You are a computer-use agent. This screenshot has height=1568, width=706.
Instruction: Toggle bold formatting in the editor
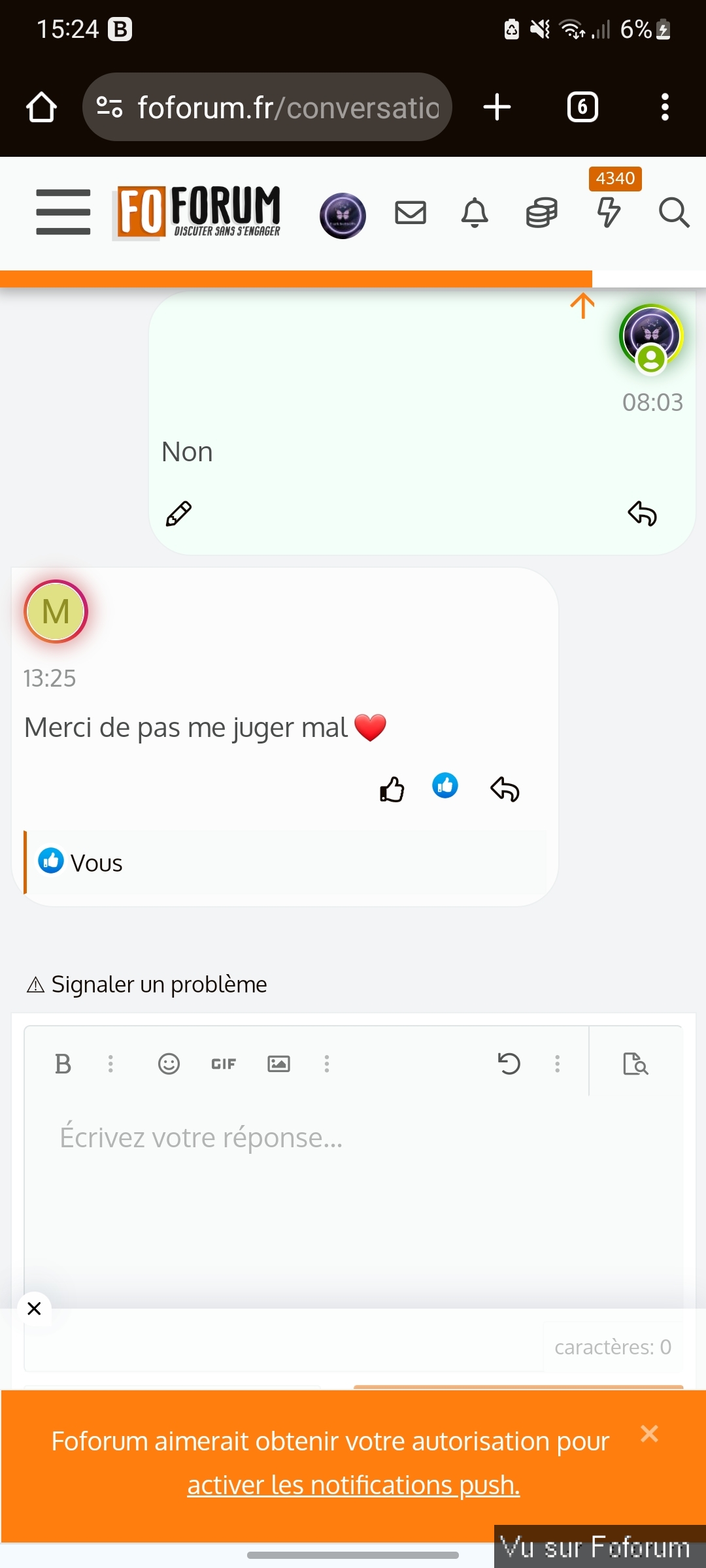[63, 1064]
